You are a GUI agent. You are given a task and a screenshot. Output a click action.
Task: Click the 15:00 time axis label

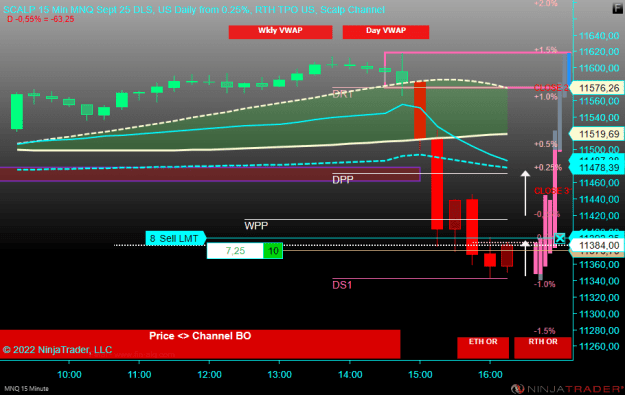(x=420, y=375)
